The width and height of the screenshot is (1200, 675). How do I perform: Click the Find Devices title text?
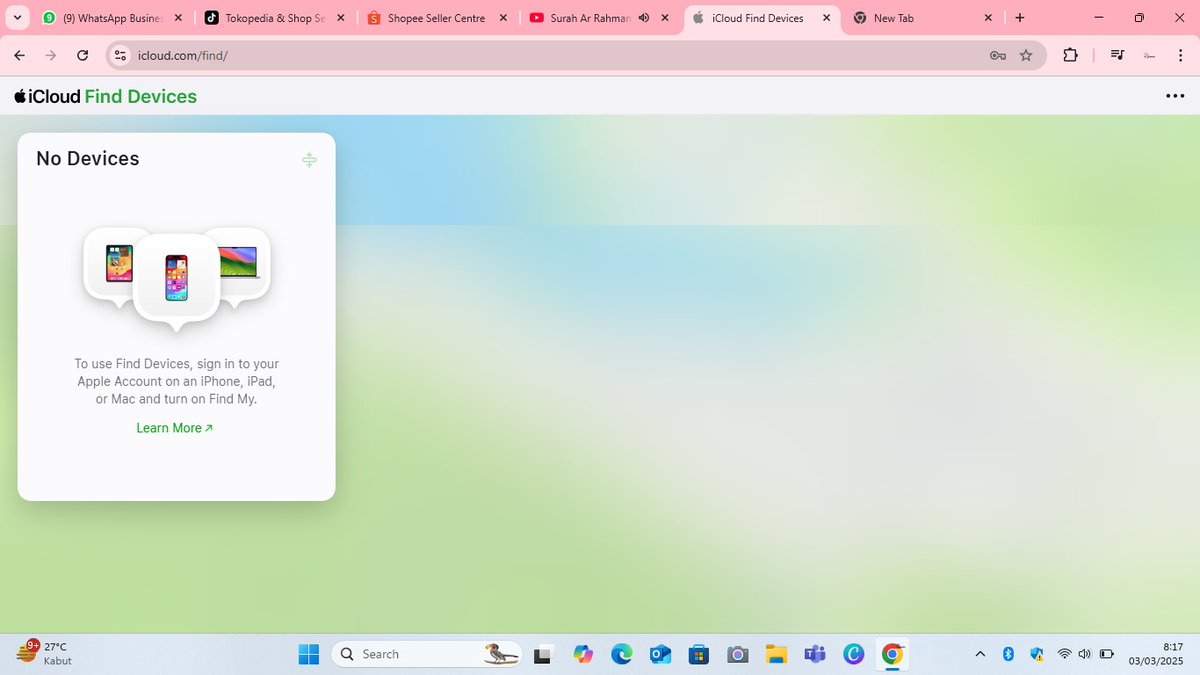tap(141, 96)
